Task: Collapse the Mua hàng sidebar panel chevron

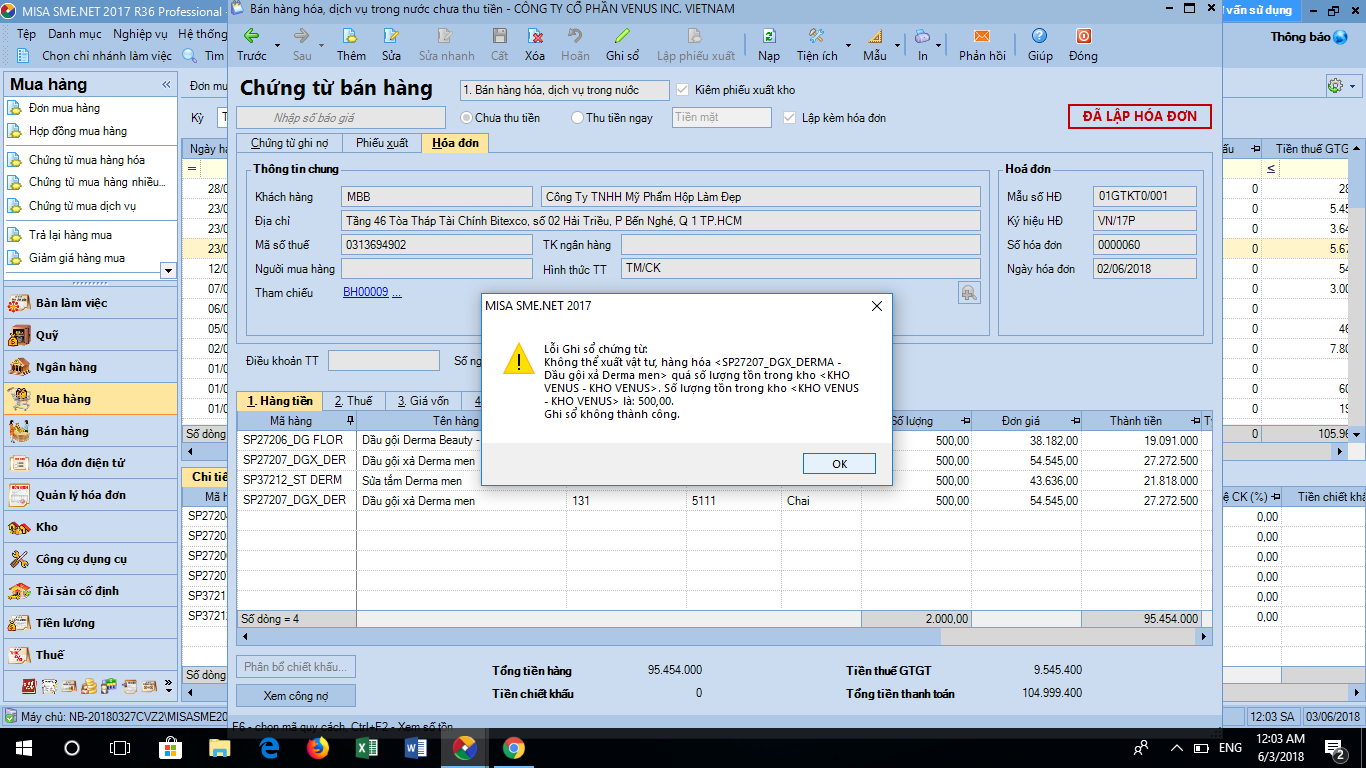Action: click(166, 85)
